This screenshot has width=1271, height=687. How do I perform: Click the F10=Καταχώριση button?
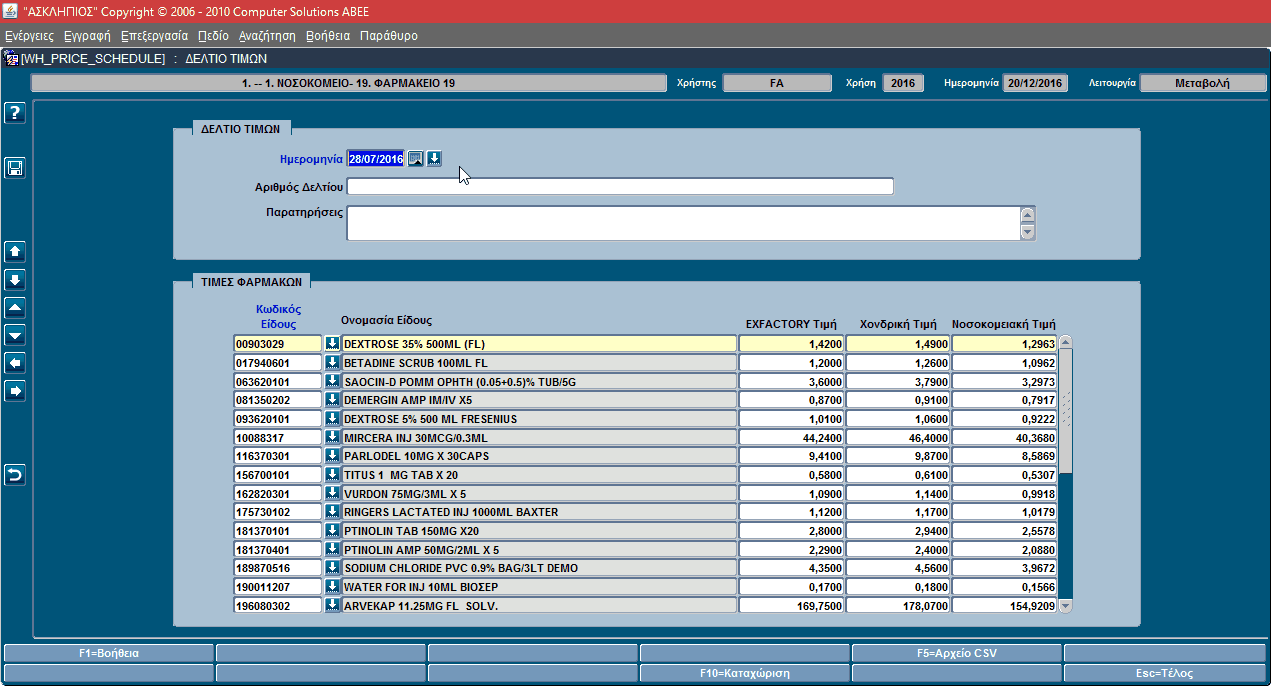tap(745, 673)
